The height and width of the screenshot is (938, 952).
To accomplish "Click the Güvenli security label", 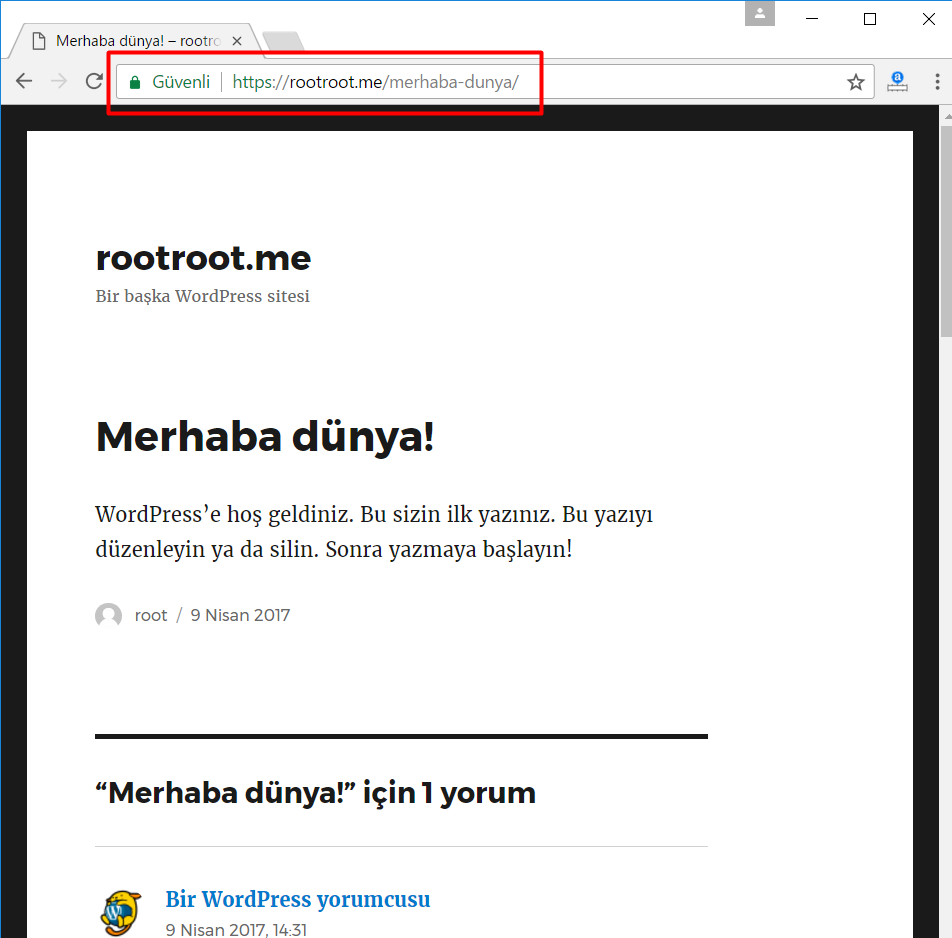I will click(181, 82).
